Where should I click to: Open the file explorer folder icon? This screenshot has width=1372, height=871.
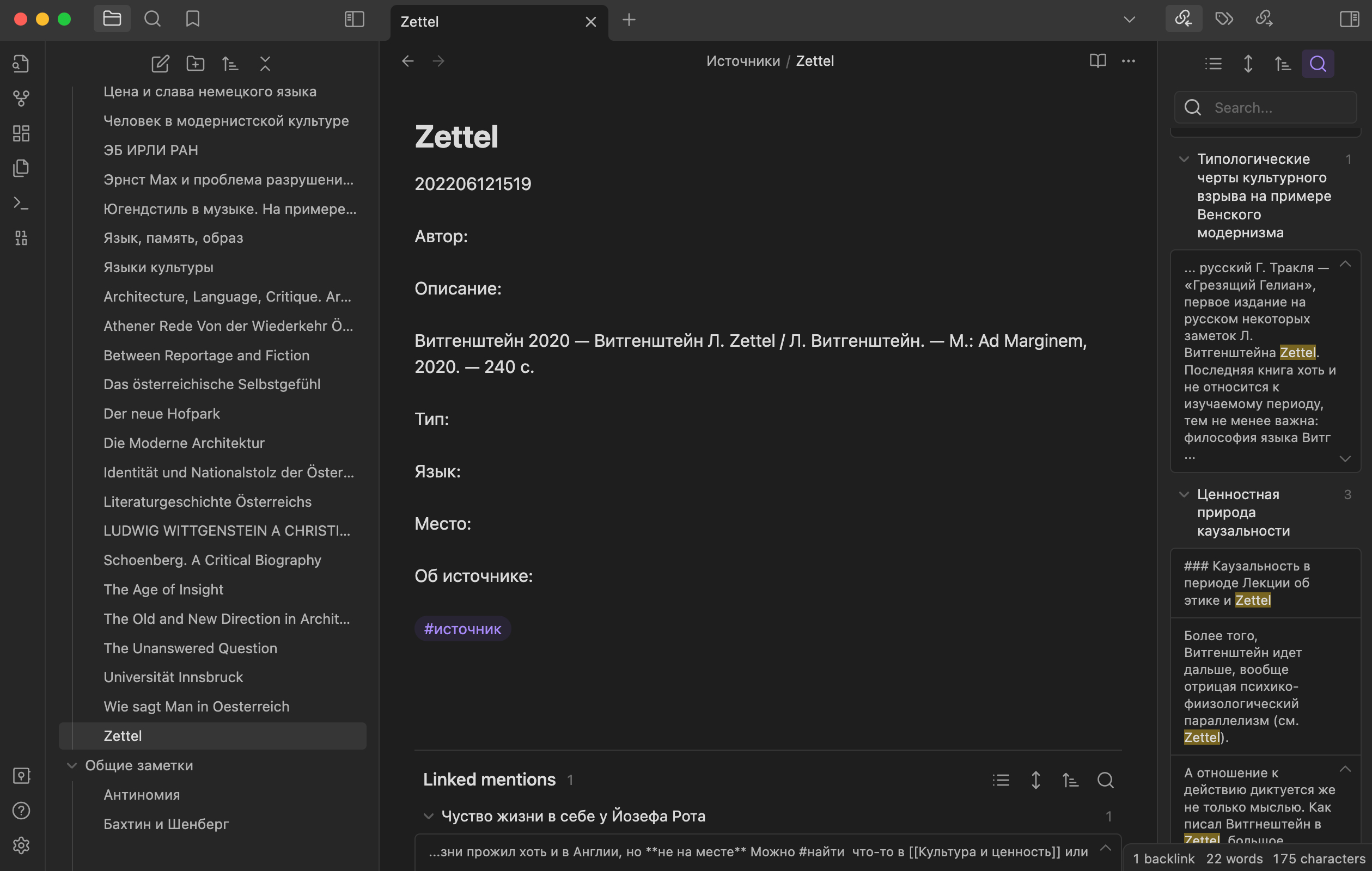(112, 20)
